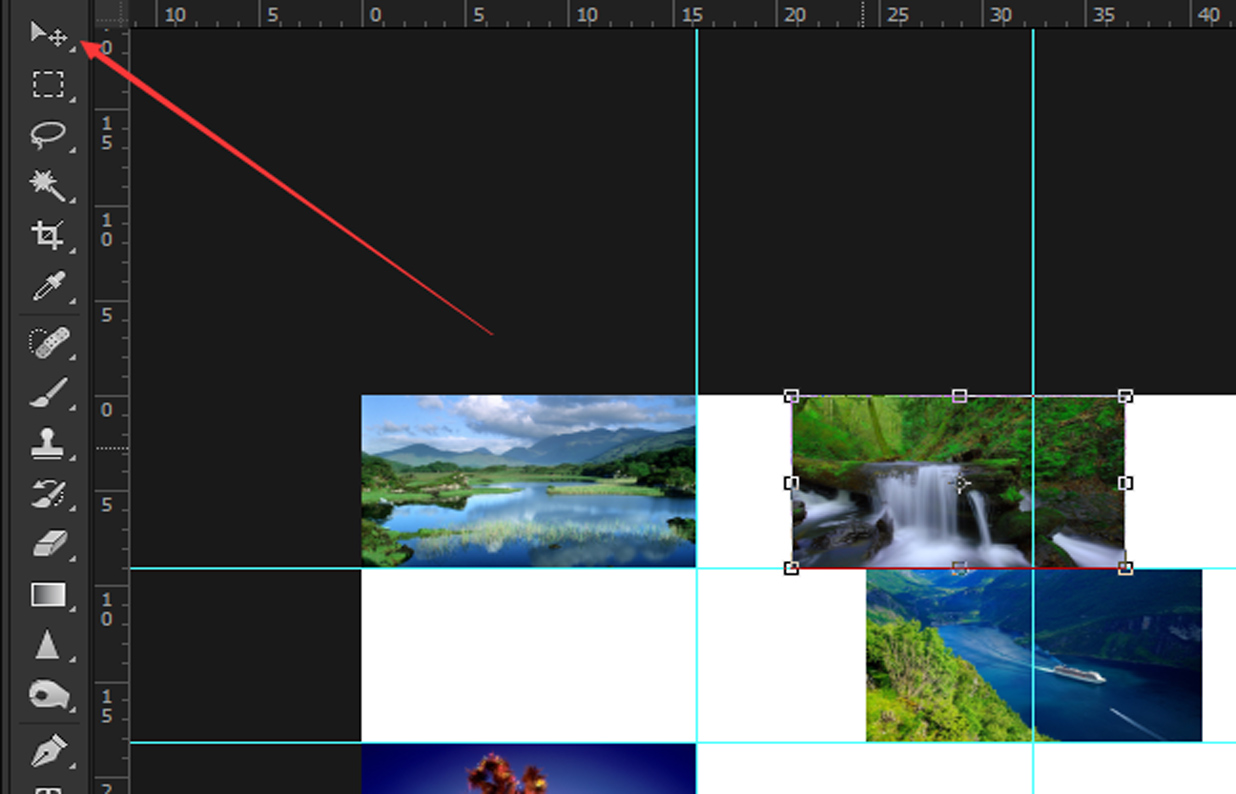
Task: Select the Magic Wand tool
Action: click(x=48, y=185)
